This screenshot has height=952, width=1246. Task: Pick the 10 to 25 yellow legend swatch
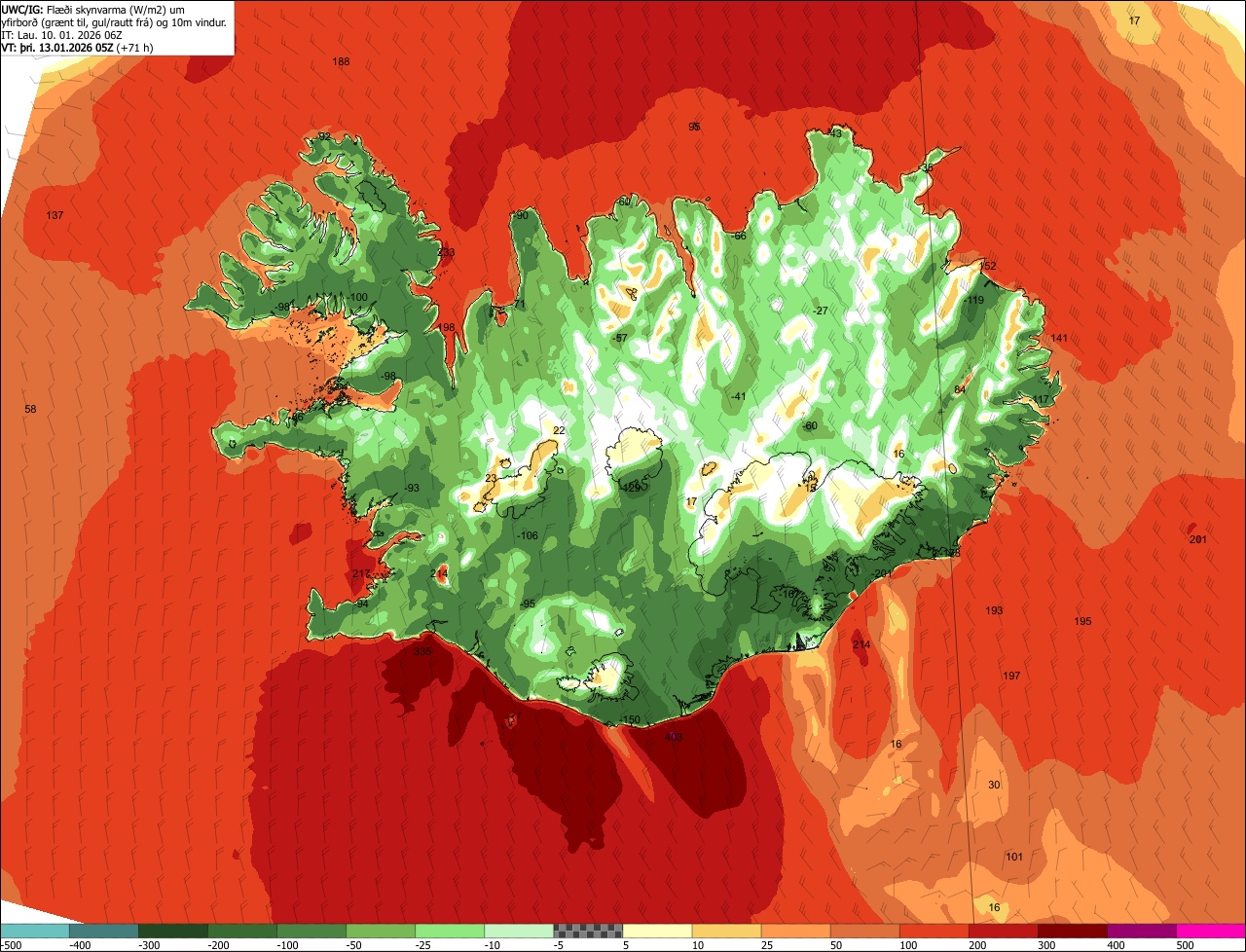pos(726,931)
